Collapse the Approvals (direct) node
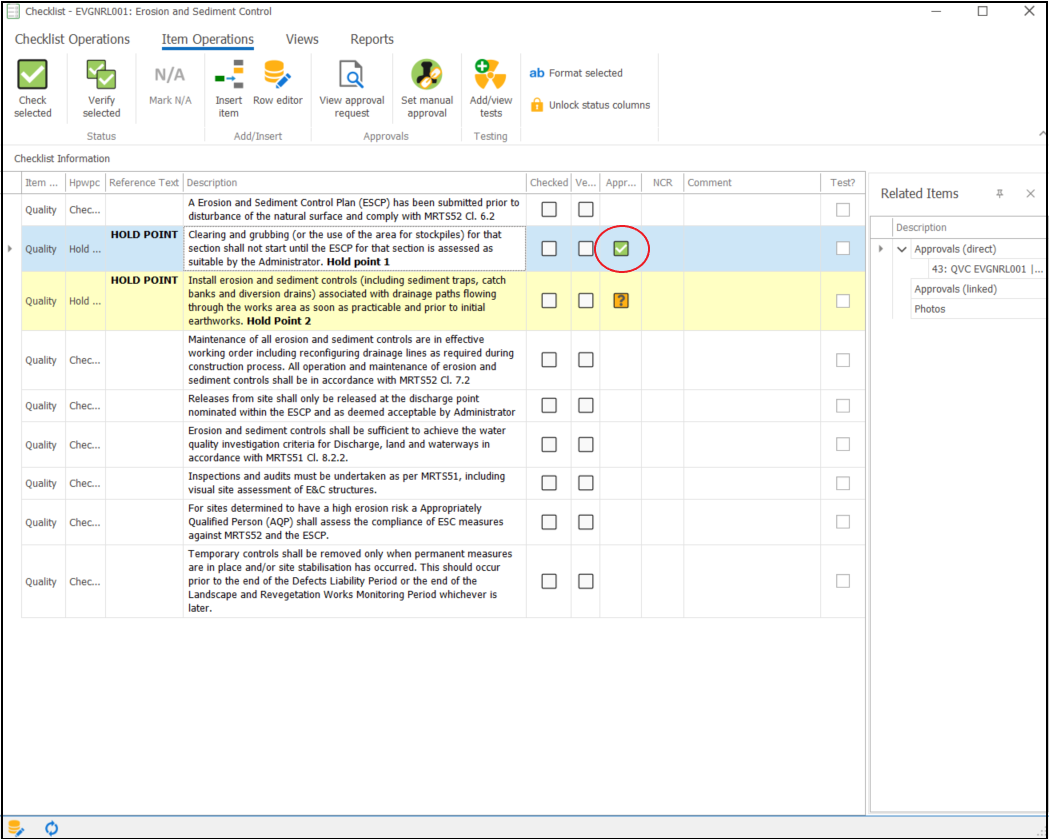The height and width of the screenshot is (839, 1049). pos(901,249)
